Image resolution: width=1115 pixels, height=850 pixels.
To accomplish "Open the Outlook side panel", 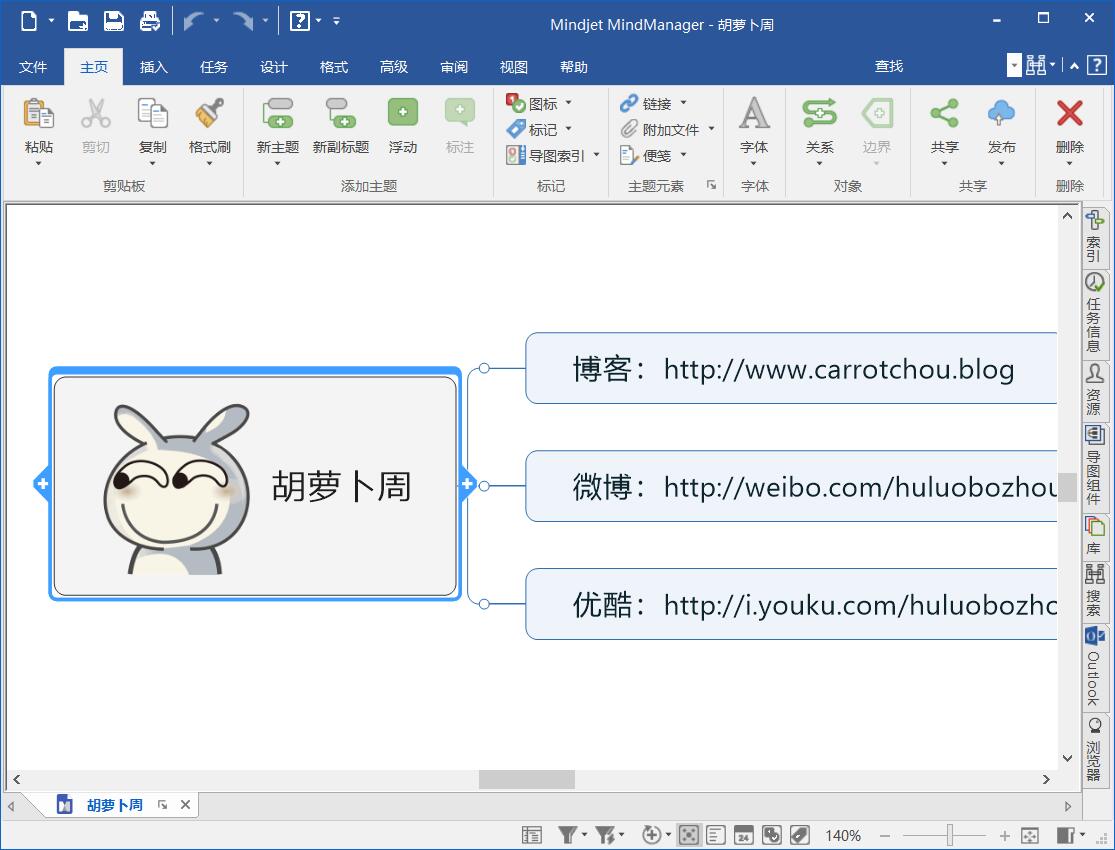I will pos(1095,667).
